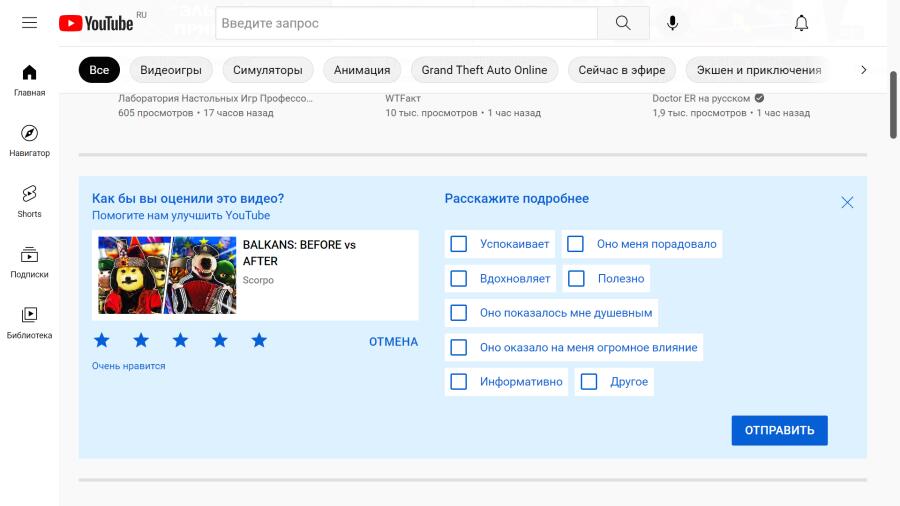The width and height of the screenshot is (900, 506).
Task: Select the Симуляторы chip
Action: click(267, 70)
